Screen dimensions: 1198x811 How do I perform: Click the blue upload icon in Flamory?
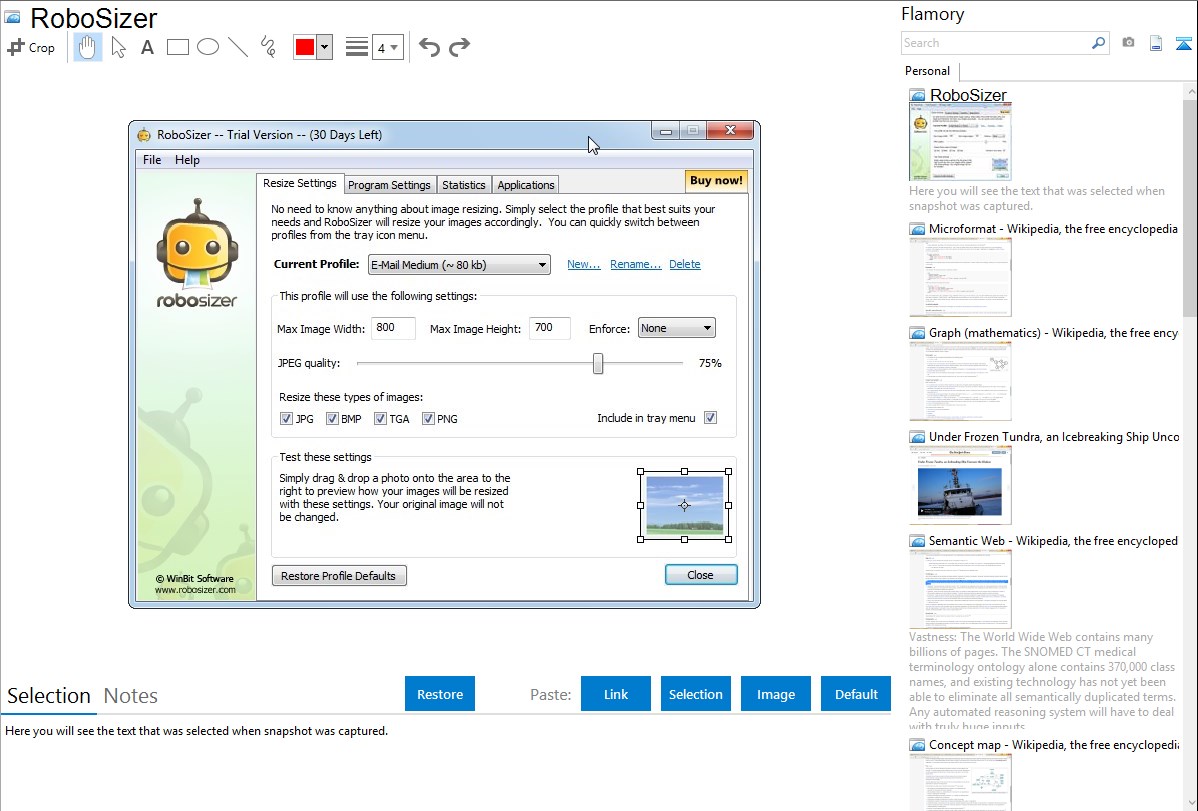(1183, 43)
